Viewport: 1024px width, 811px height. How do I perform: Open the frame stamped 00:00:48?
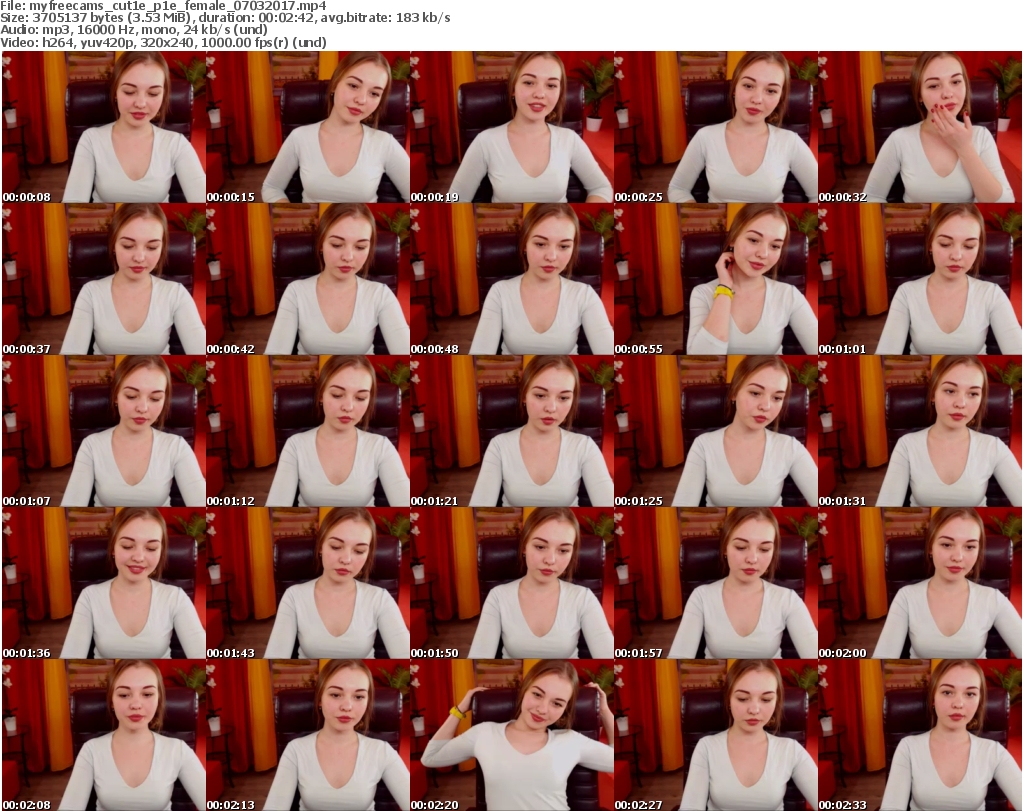(x=512, y=279)
